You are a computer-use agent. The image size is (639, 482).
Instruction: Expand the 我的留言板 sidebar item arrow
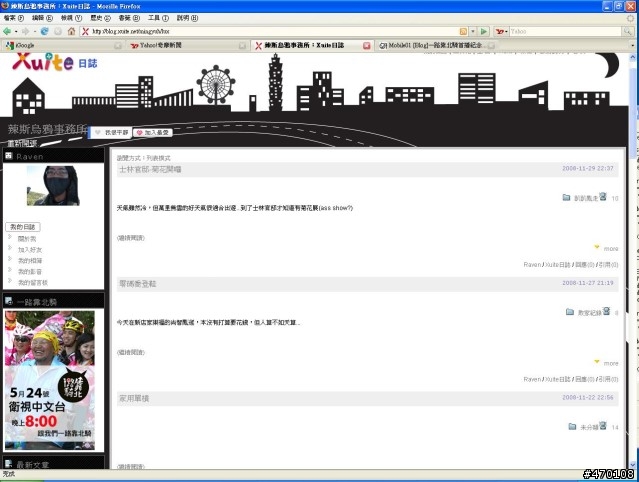click(x=10, y=280)
